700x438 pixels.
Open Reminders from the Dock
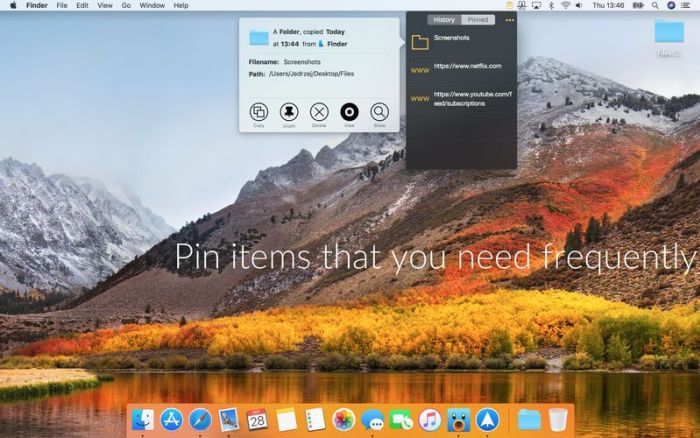point(315,420)
